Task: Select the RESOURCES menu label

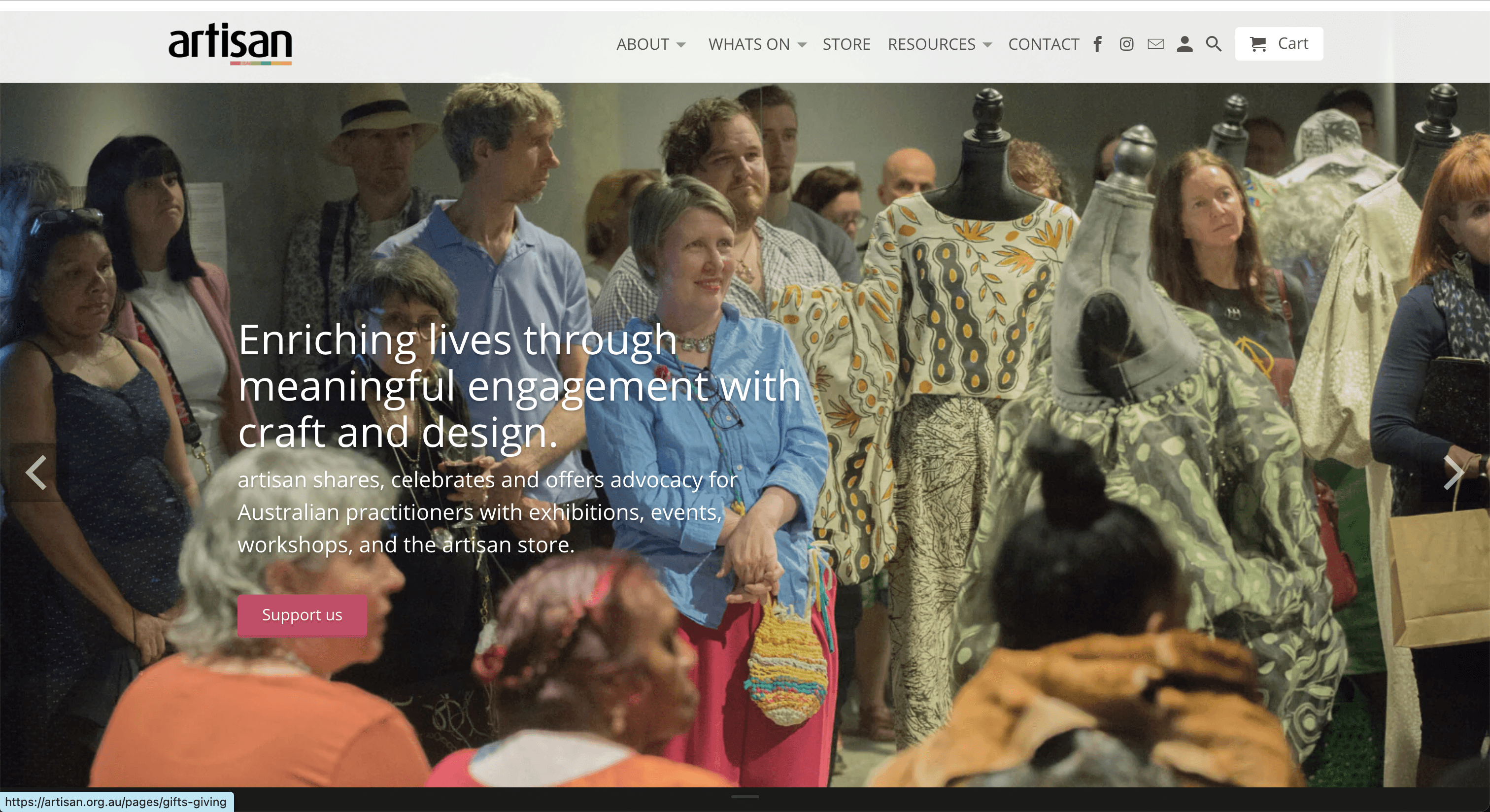Action: point(932,44)
